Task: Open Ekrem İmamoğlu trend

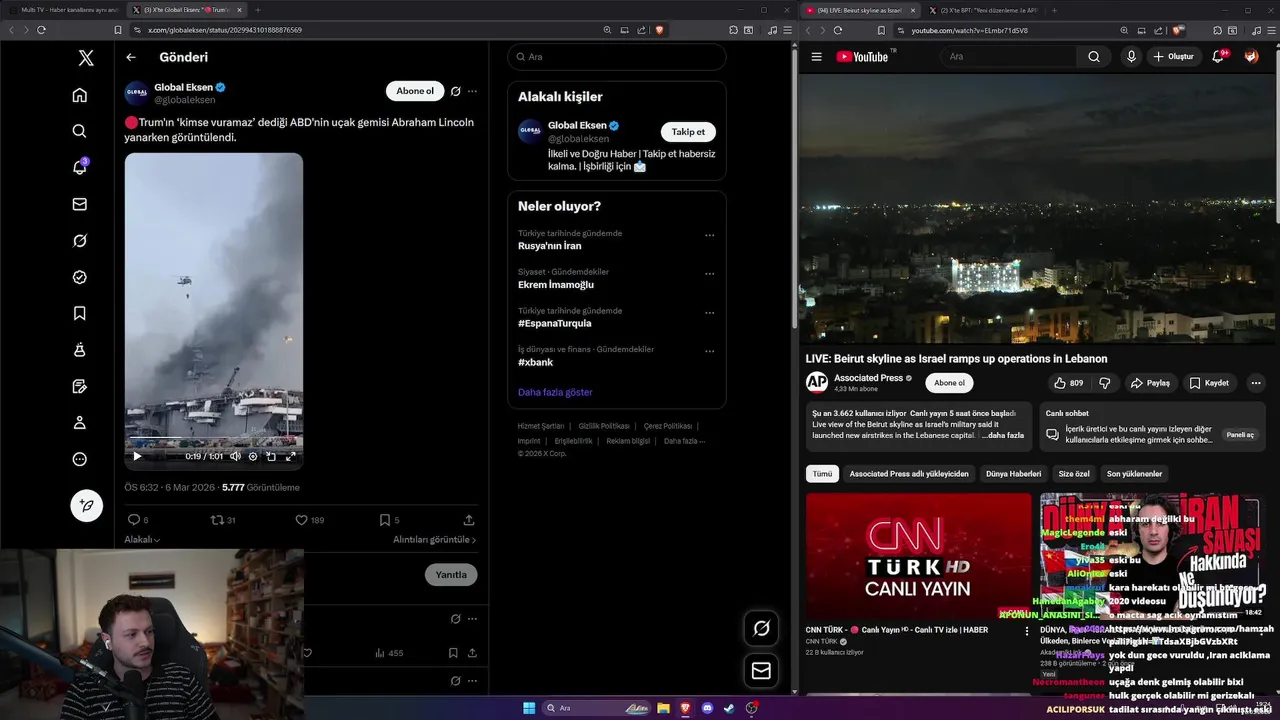Action: (556, 285)
